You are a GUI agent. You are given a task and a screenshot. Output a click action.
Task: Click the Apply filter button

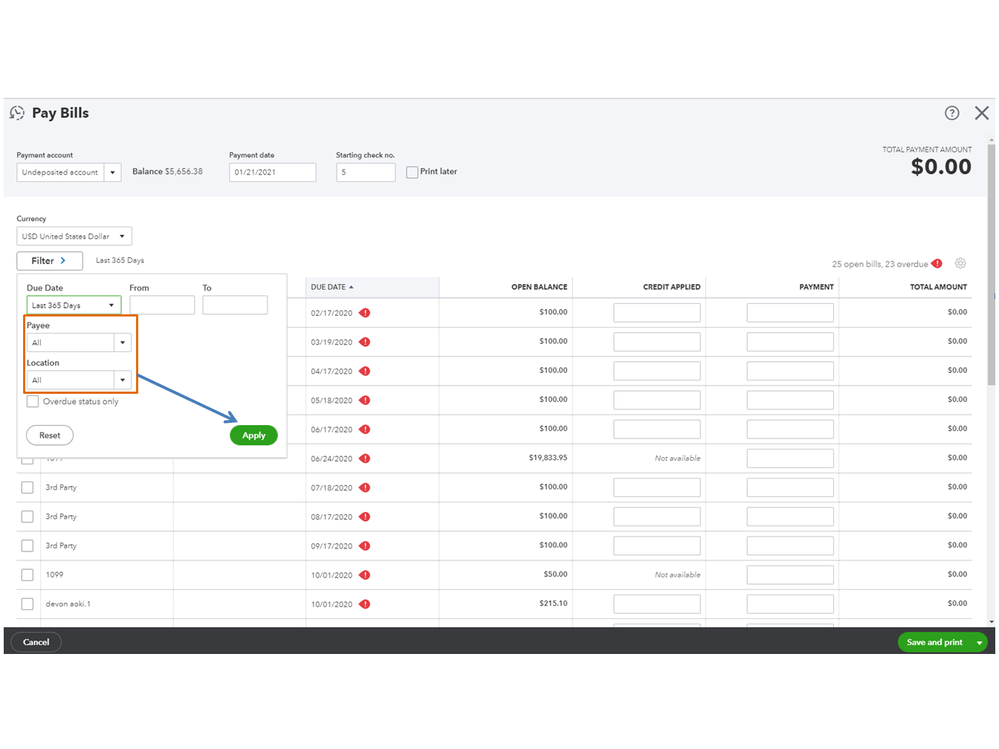tap(254, 435)
